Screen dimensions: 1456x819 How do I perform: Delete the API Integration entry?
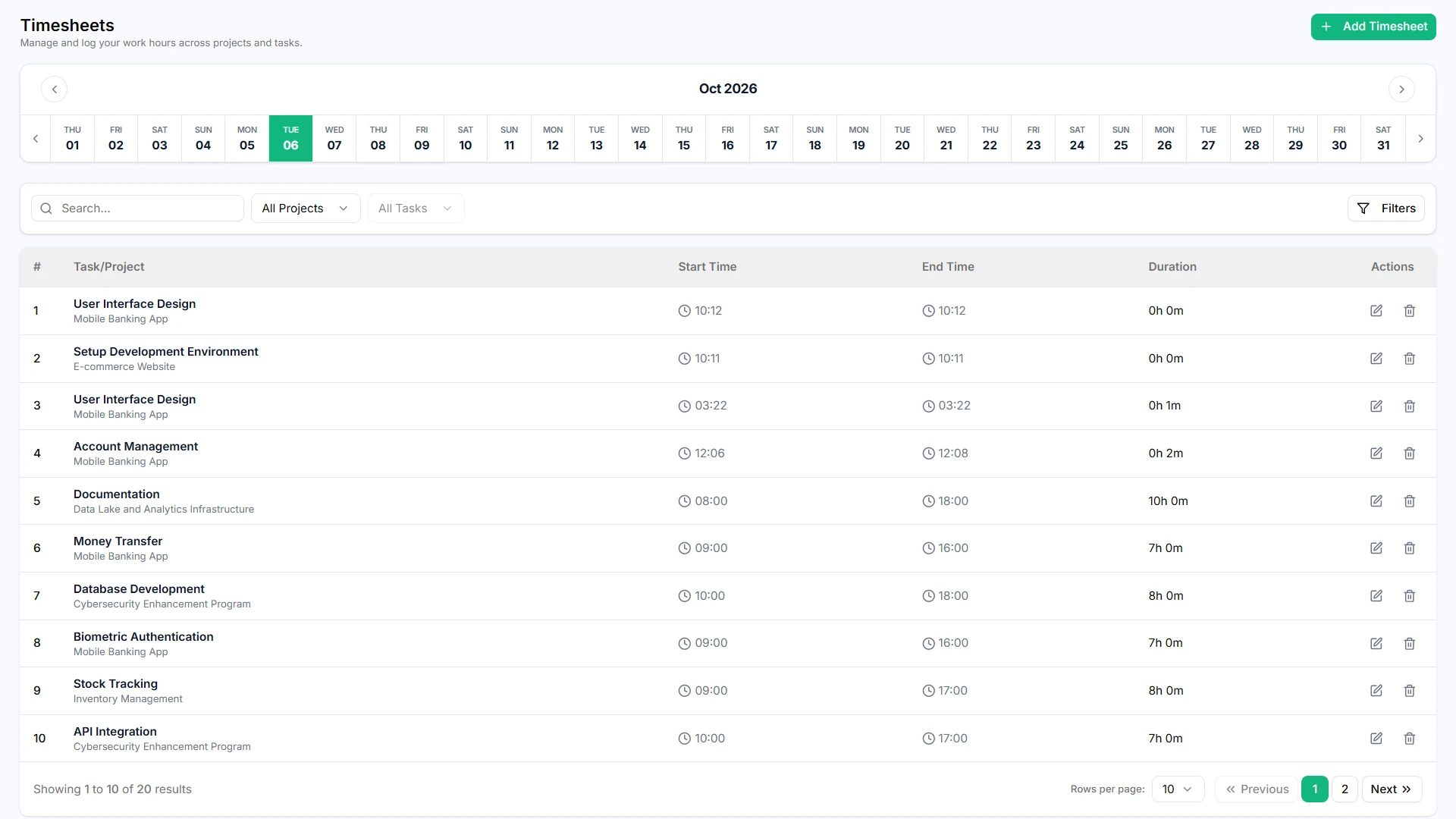[1410, 739]
